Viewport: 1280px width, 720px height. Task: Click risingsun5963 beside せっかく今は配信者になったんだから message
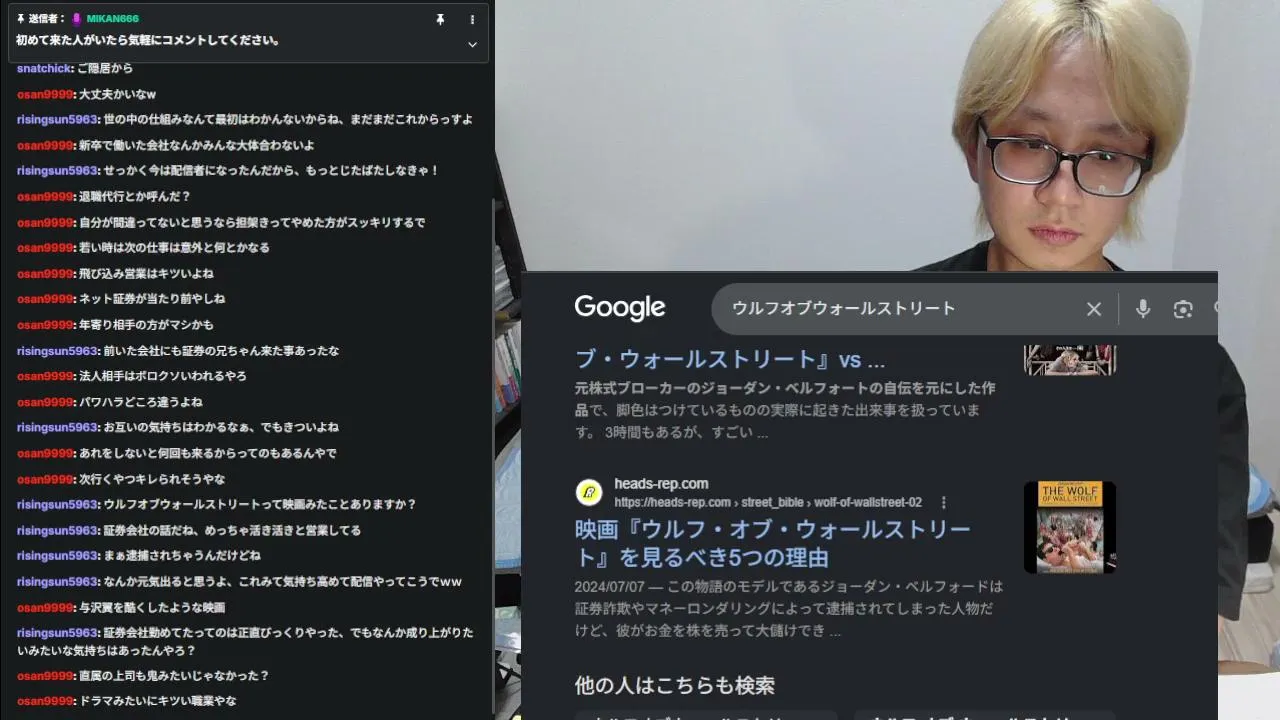58,171
